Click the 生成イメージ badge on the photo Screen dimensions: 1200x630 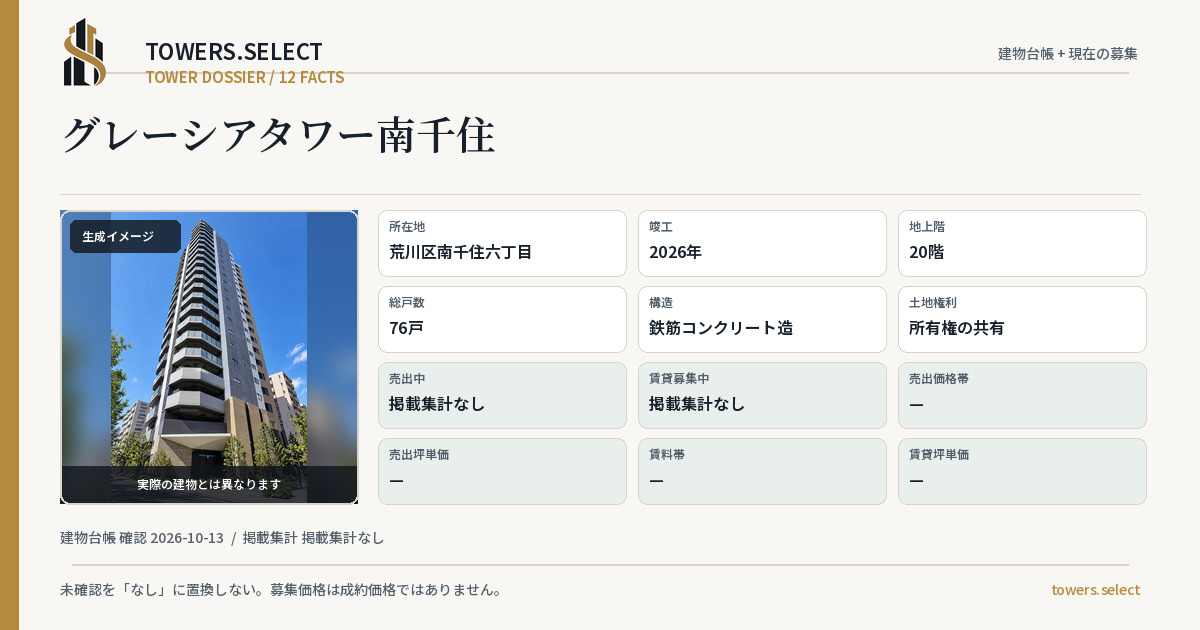coord(125,237)
